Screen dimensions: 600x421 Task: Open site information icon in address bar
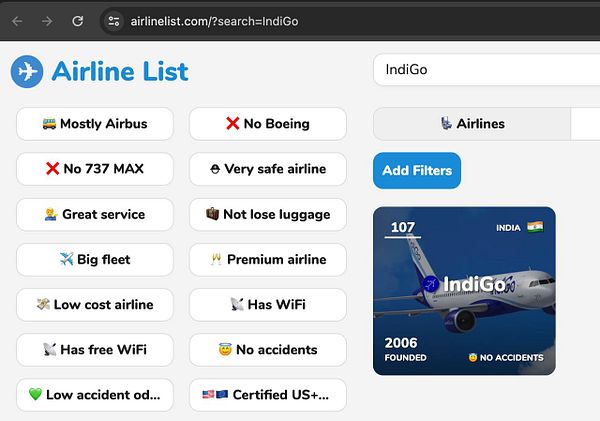(114, 21)
